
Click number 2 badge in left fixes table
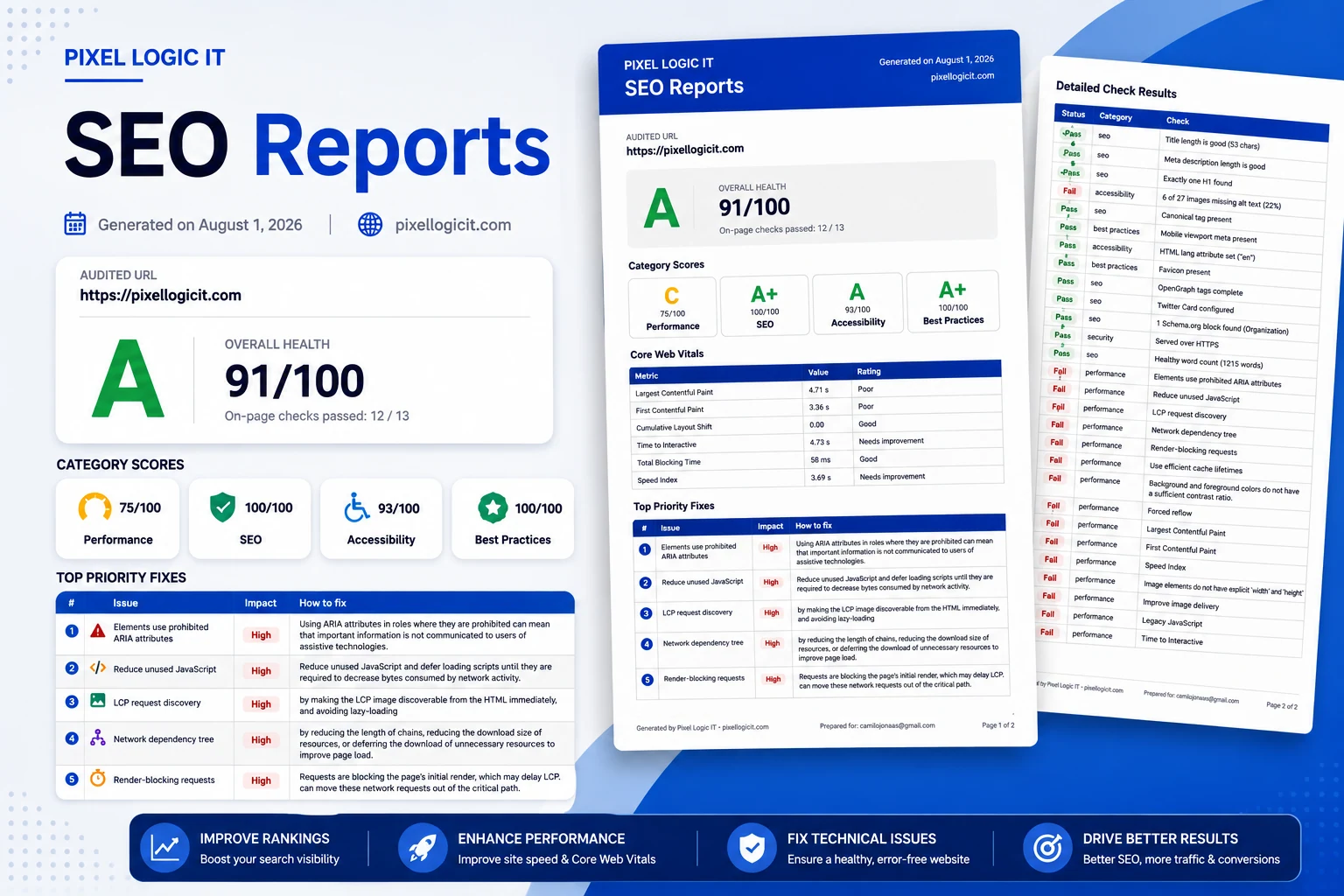72,668
